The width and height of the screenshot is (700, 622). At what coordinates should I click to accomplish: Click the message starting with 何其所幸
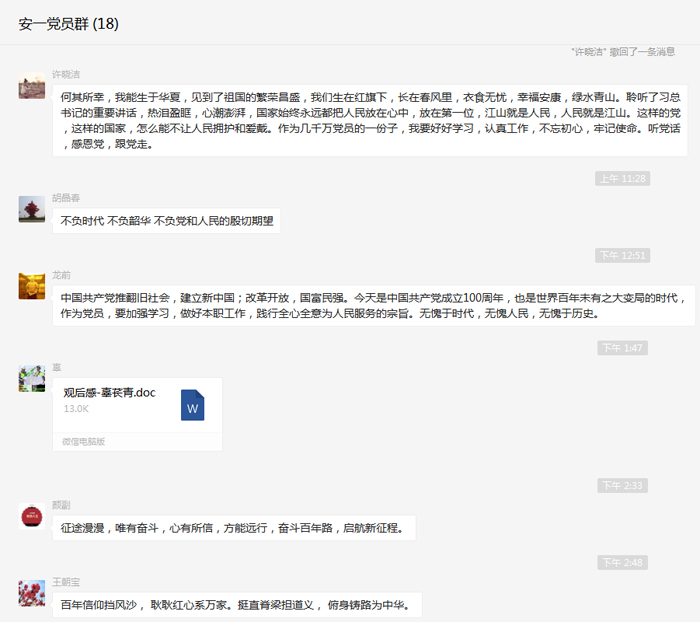click(370, 121)
